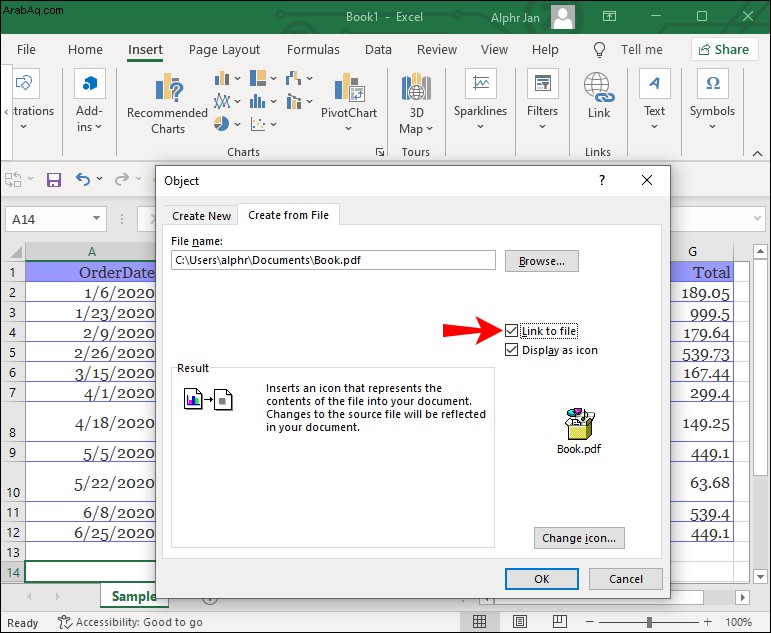Insert a hierarchy chart
This screenshot has height=633, width=771.
(258, 78)
